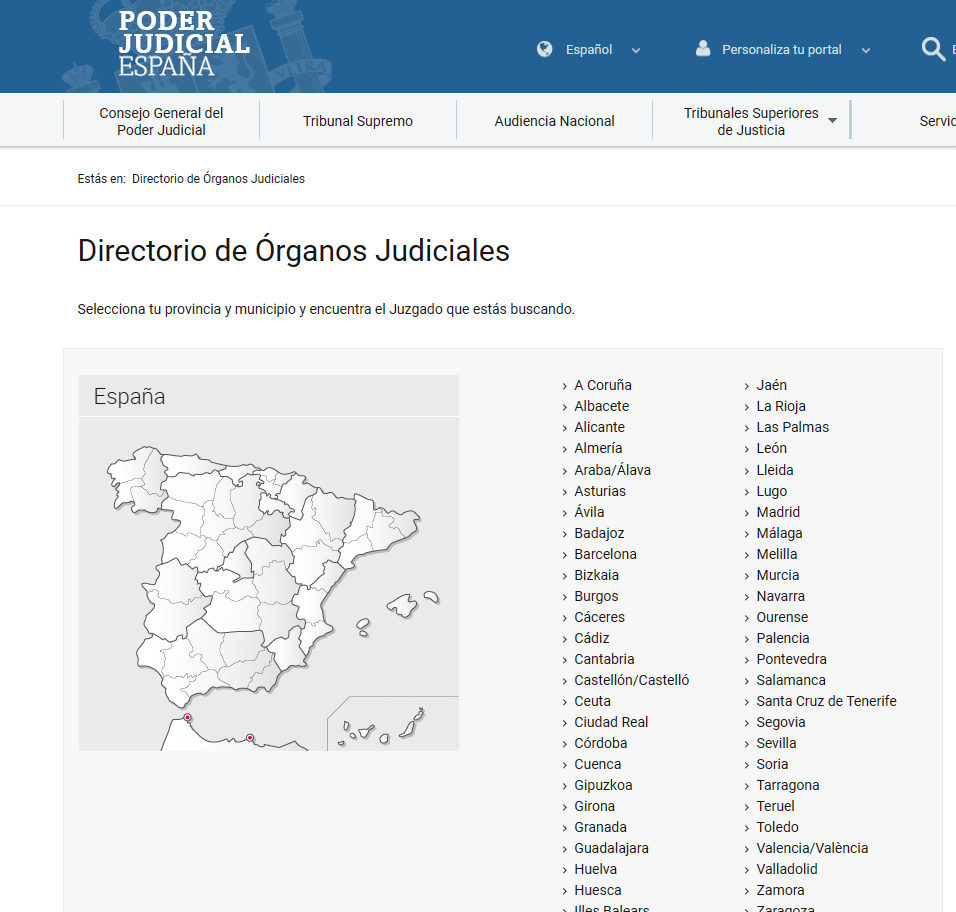956x912 pixels.
Task: Select the Cantabria province link
Action: coord(604,659)
